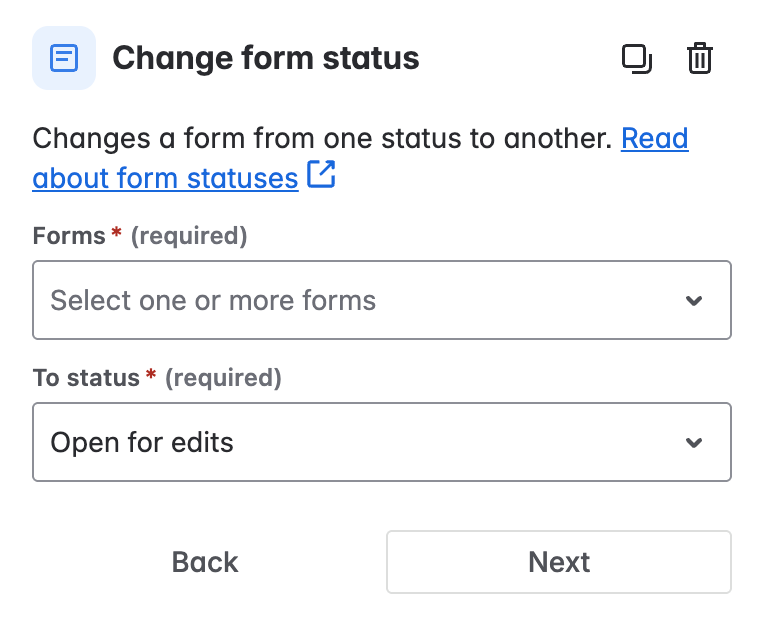The image size is (772, 624).
Task: Click the red asterisk beside Forms
Action: 117,234
